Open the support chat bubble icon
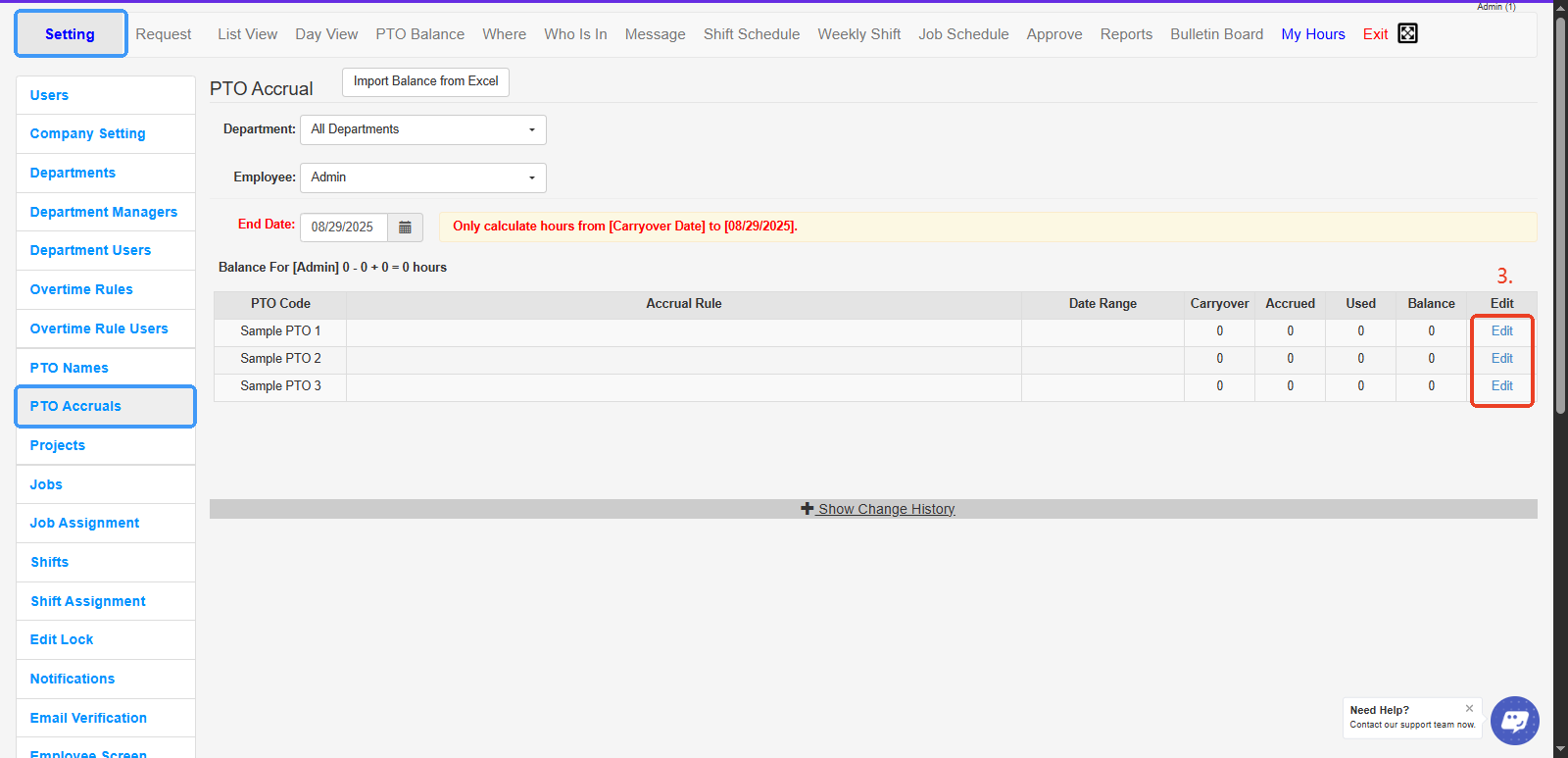Image resolution: width=1568 pixels, height=758 pixels. pos(1514,721)
